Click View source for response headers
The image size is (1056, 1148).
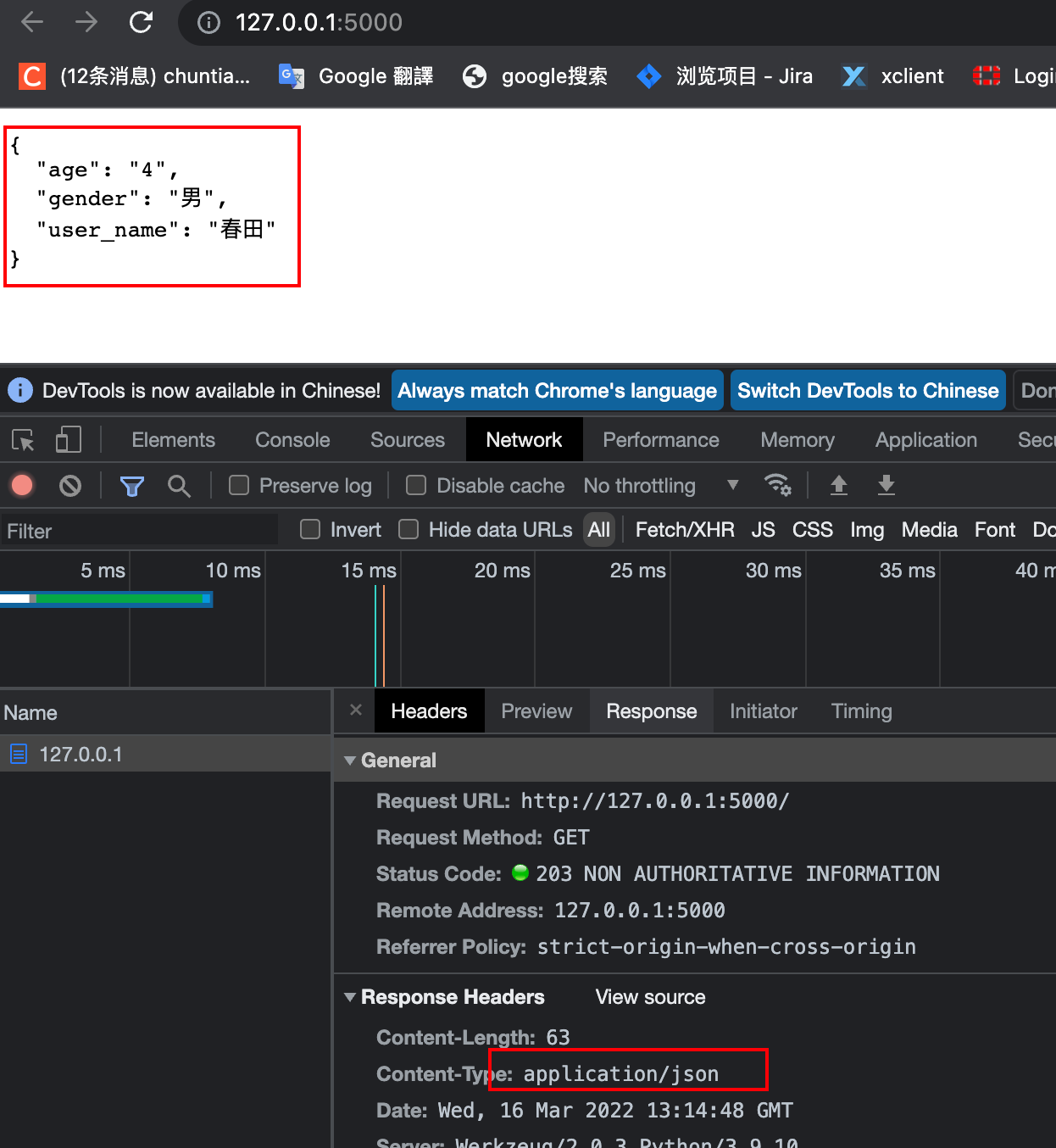650,997
